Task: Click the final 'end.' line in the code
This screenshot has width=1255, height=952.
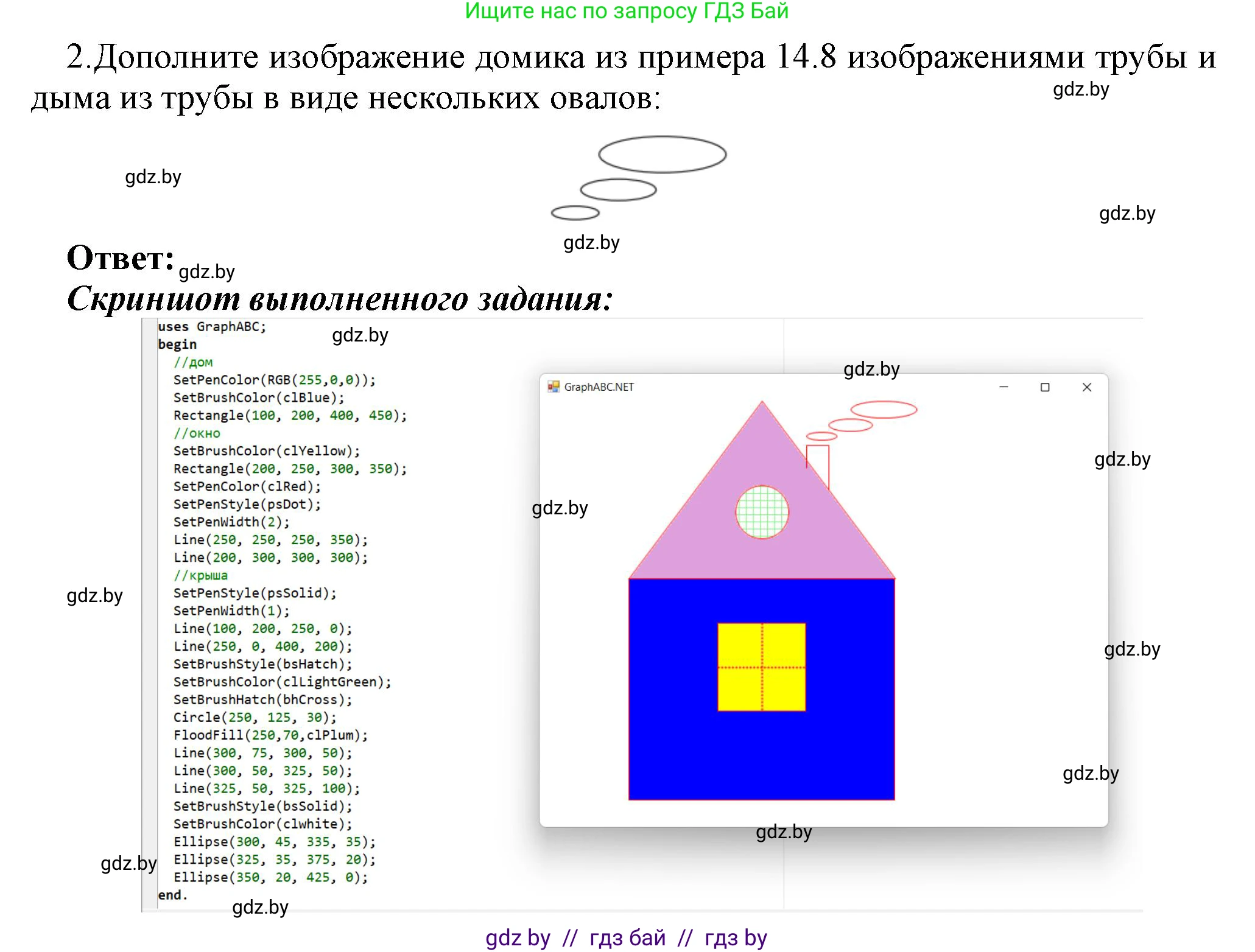Action: pos(172,895)
